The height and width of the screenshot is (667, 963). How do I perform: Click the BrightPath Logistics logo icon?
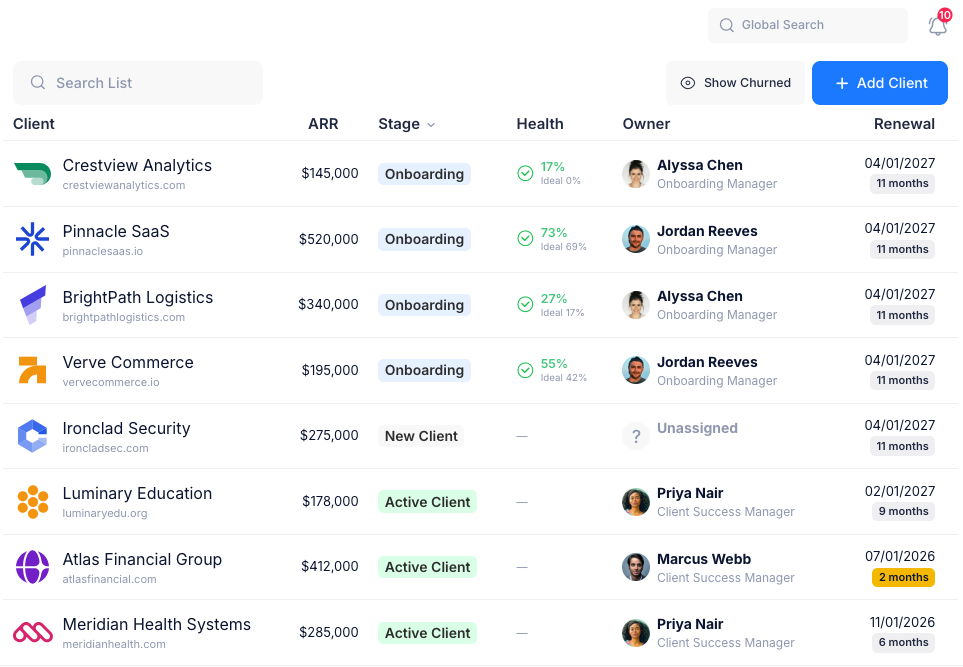tap(32, 305)
